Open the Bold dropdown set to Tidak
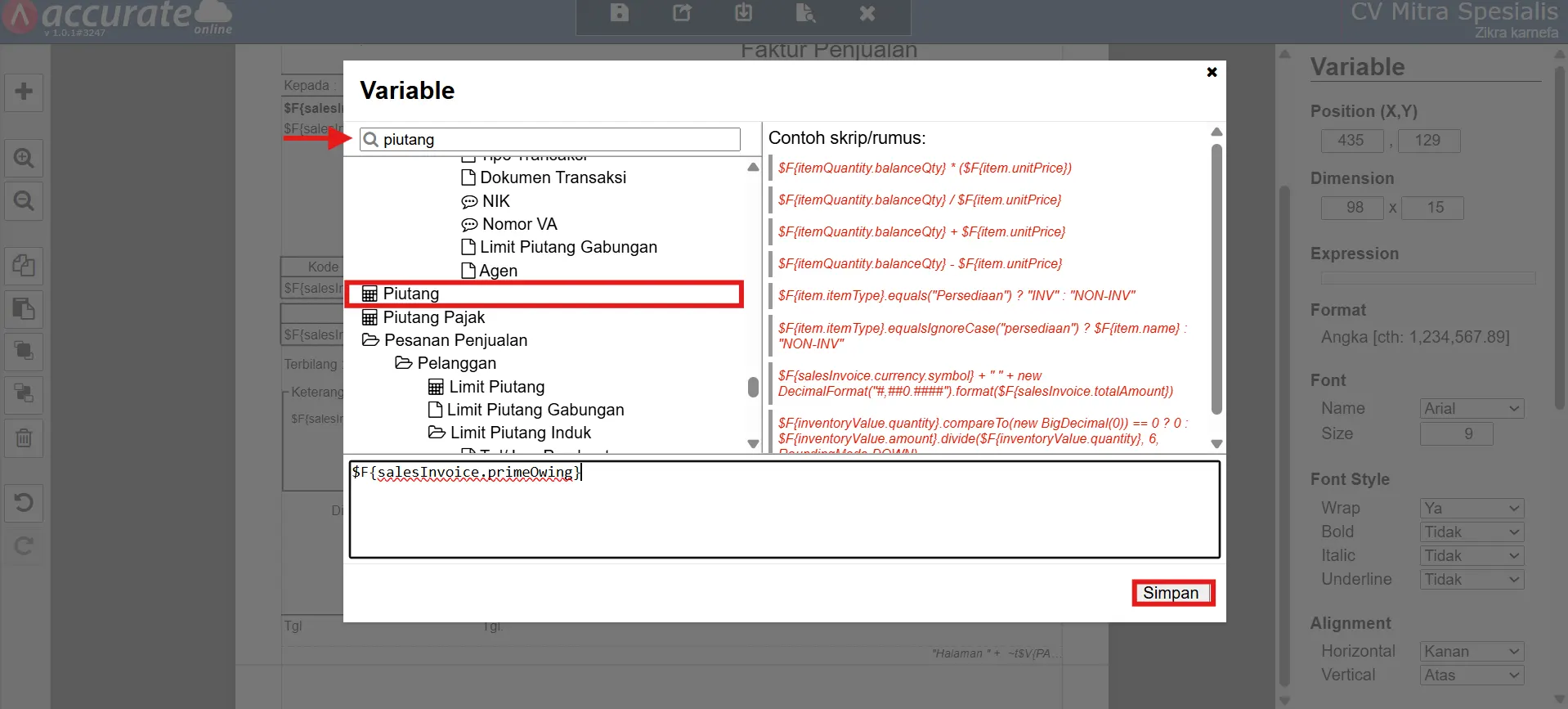The image size is (1568, 709). 1472,532
